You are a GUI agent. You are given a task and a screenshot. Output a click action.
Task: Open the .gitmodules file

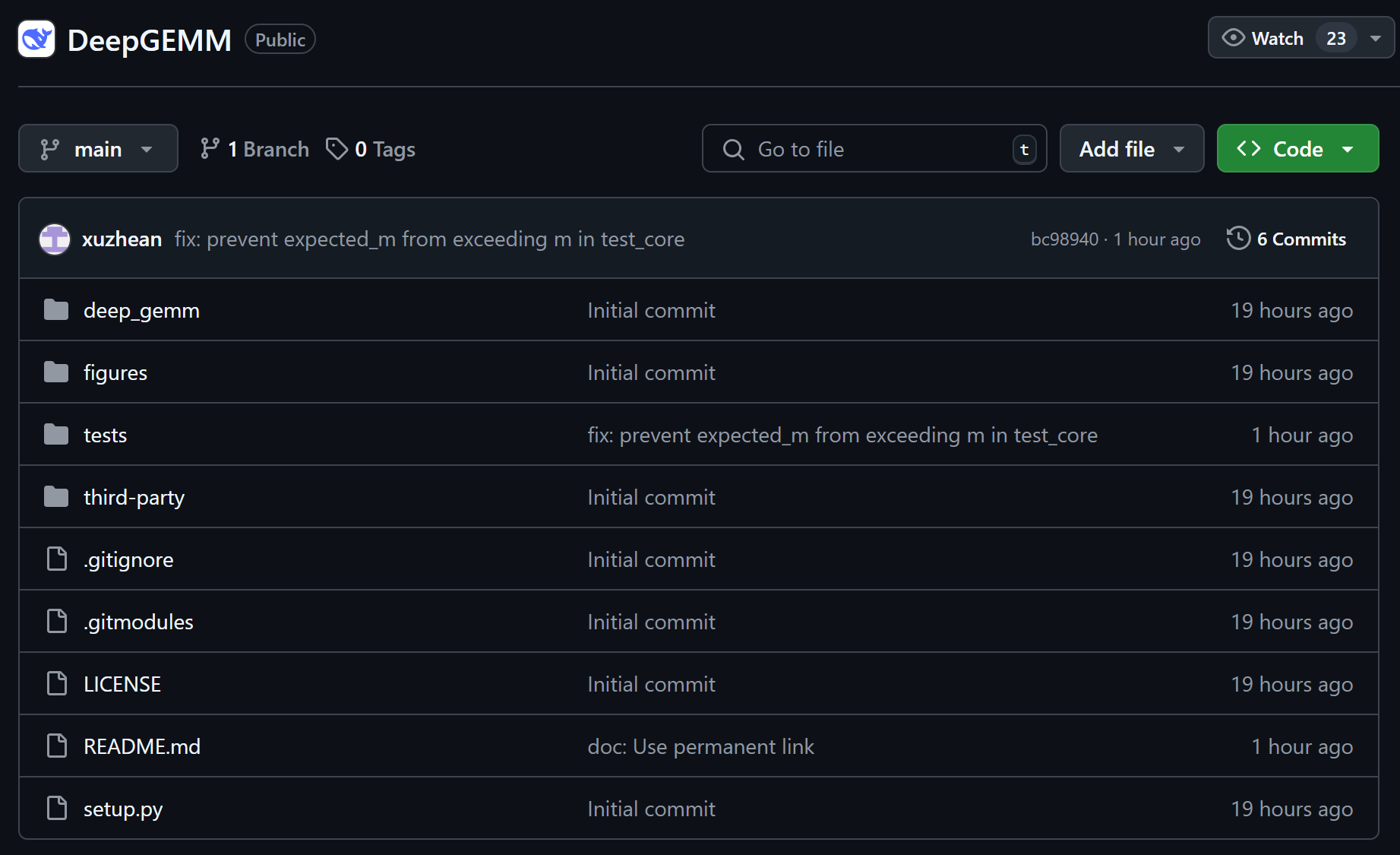[x=138, y=622]
